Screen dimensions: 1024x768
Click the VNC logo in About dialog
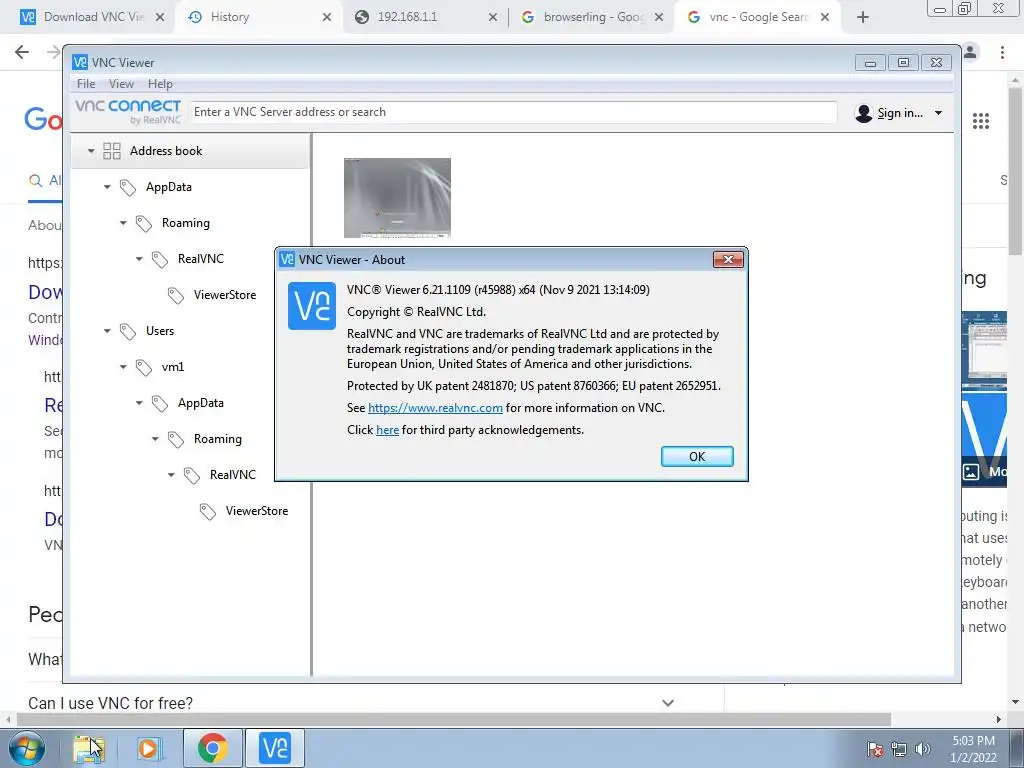(312, 306)
